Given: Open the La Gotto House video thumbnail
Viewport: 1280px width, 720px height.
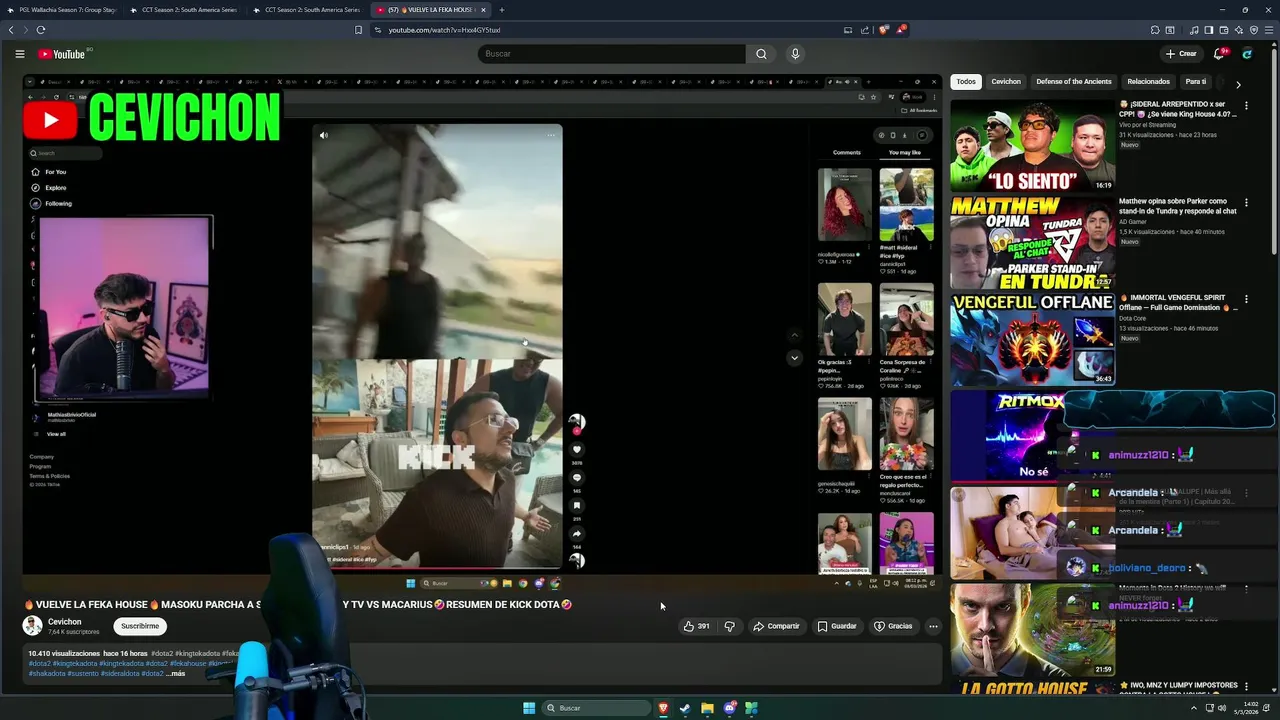Looking at the screenshot, I should click(1032, 688).
